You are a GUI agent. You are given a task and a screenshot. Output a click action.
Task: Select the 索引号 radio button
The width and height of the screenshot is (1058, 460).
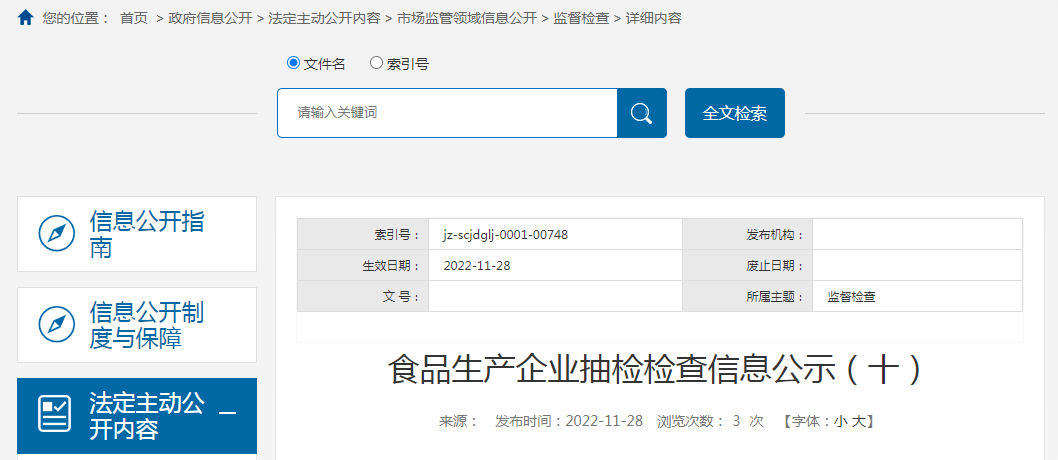377,63
